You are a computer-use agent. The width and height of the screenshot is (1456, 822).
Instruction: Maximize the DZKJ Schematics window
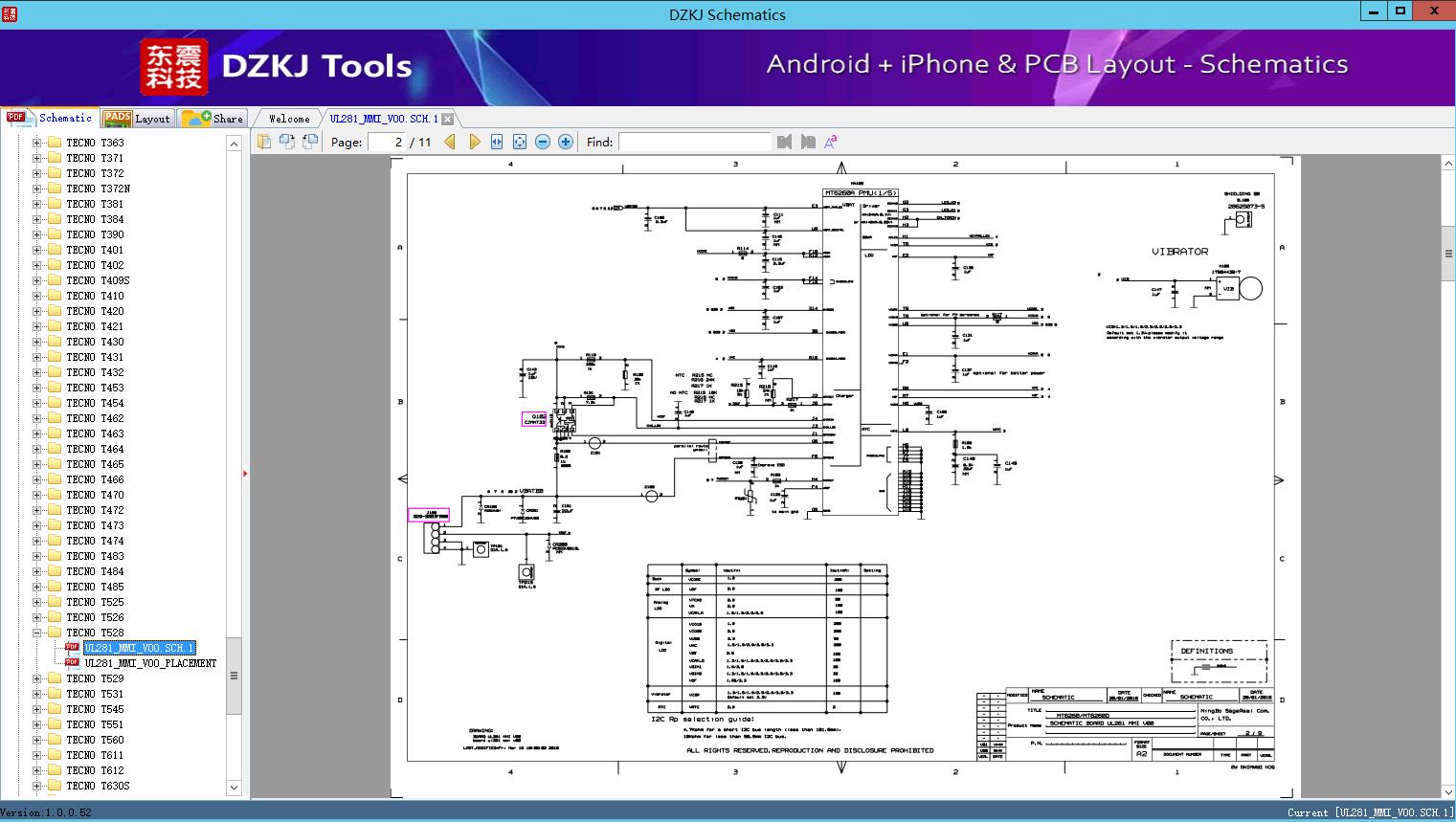coord(1400,11)
